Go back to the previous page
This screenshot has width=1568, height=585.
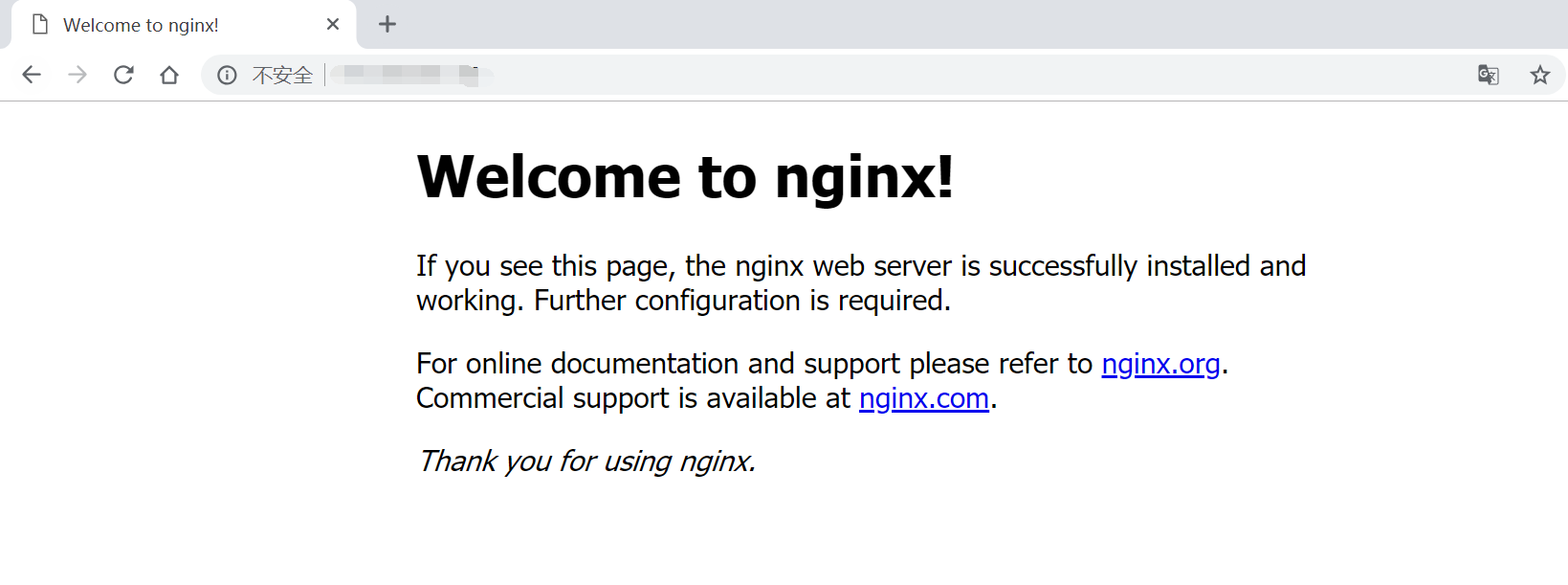coord(32,75)
